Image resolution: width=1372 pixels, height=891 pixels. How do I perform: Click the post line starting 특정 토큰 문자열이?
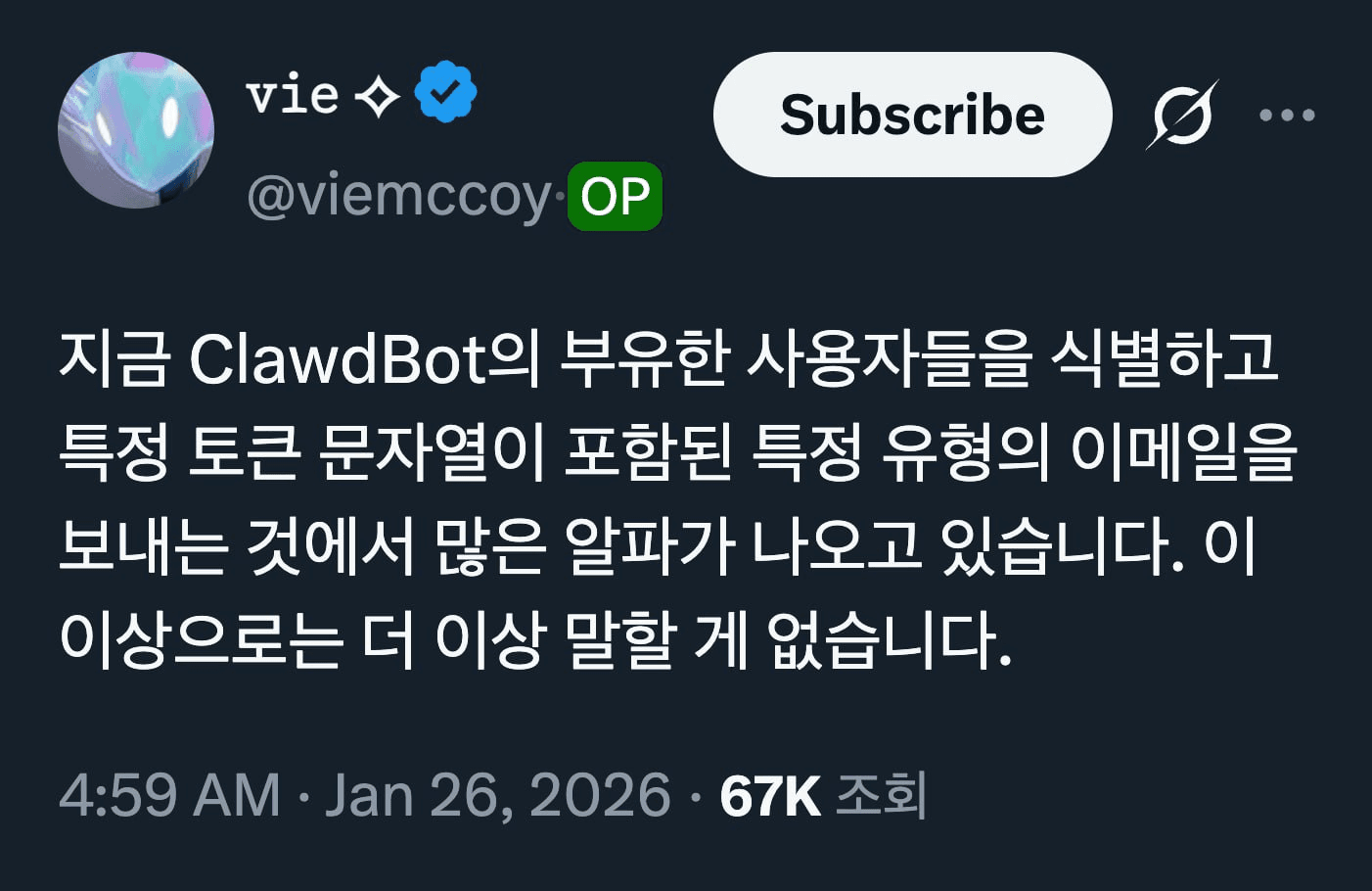[x=677, y=451]
